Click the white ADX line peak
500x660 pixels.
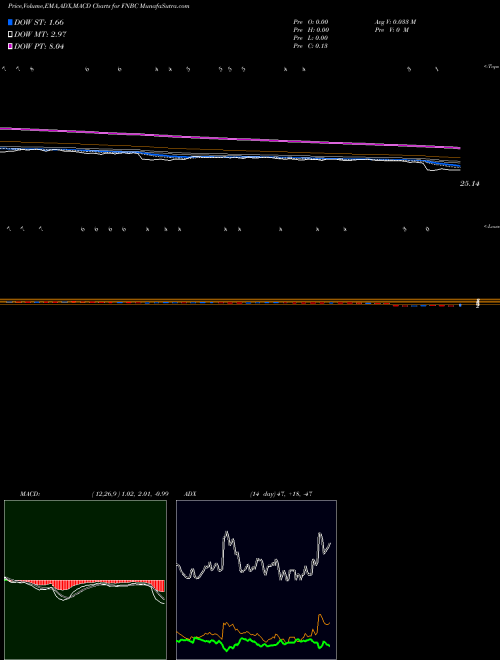coord(227,534)
